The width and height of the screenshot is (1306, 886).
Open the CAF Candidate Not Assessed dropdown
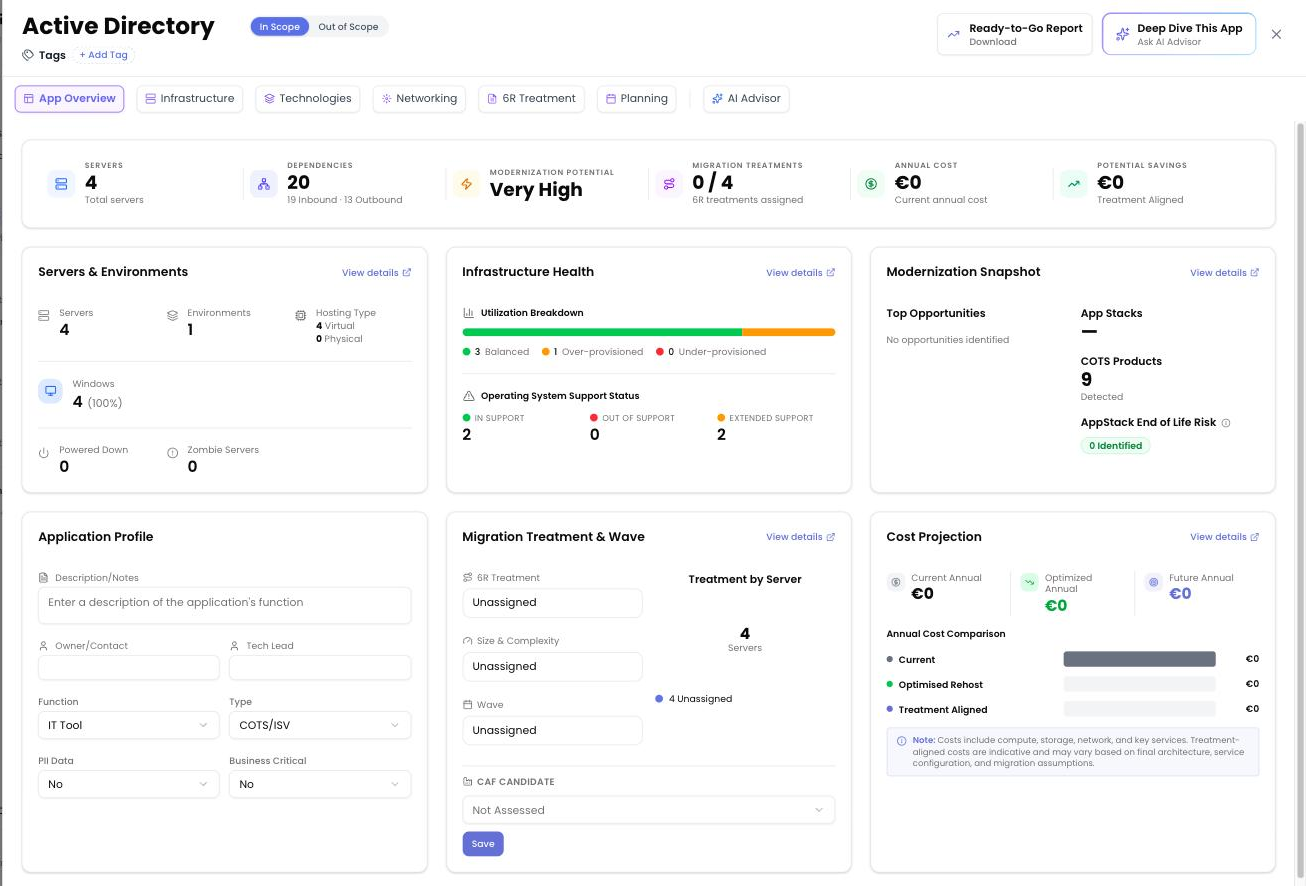[648, 810]
